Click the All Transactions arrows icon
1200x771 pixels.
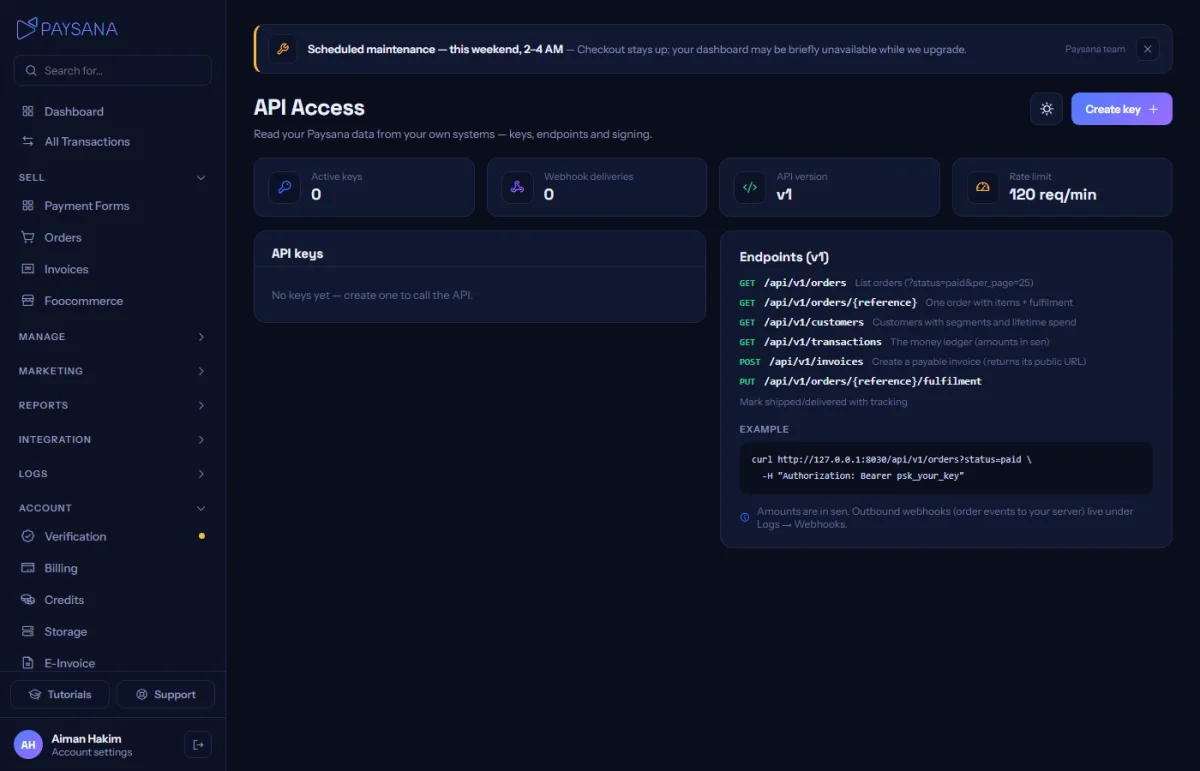[x=27, y=142]
